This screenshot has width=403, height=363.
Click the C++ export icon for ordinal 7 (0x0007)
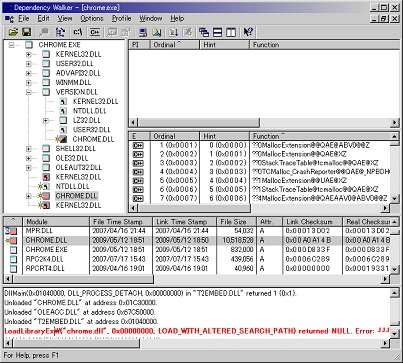point(138,198)
